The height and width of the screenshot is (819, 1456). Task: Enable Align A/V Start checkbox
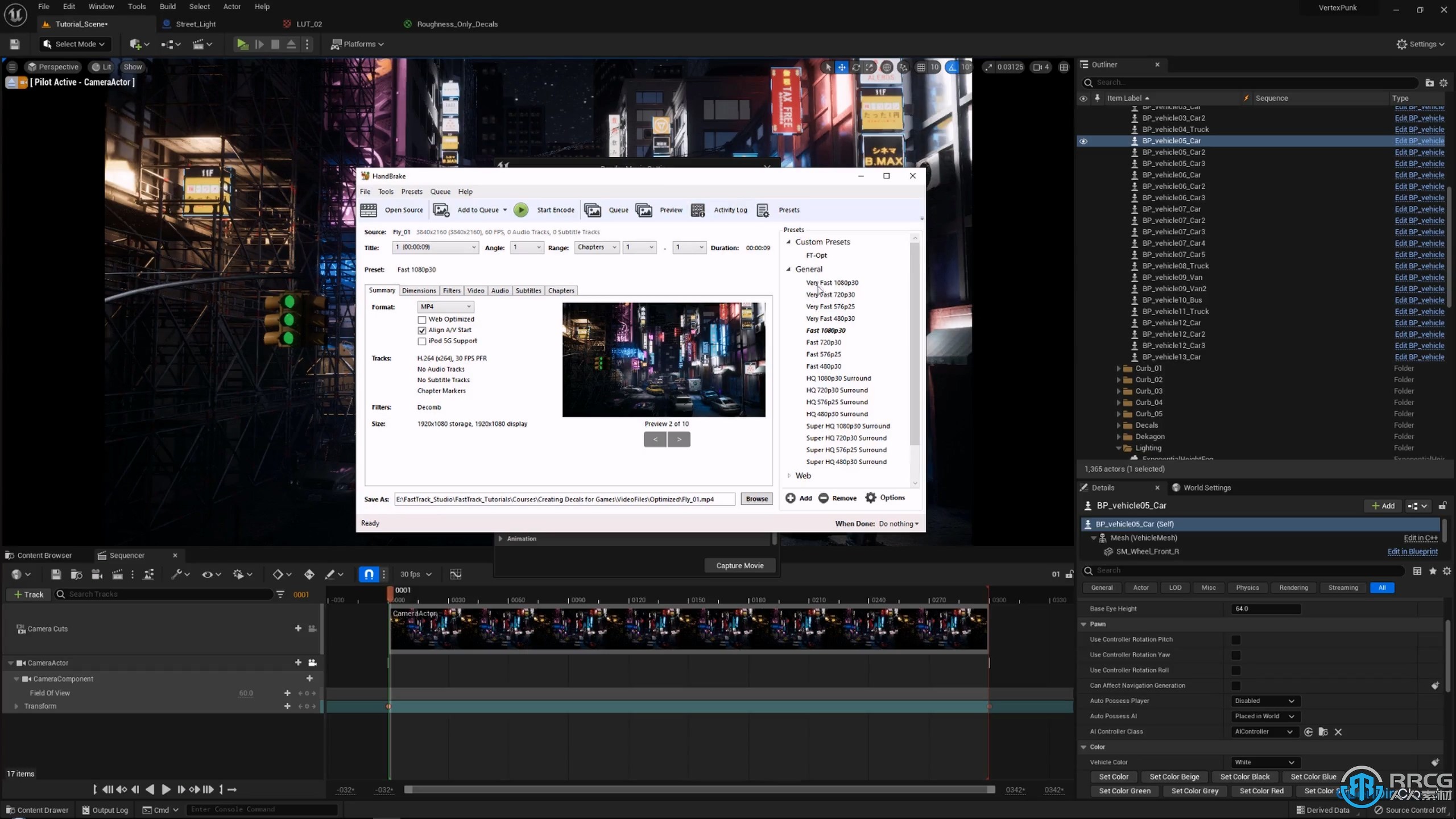(x=421, y=330)
